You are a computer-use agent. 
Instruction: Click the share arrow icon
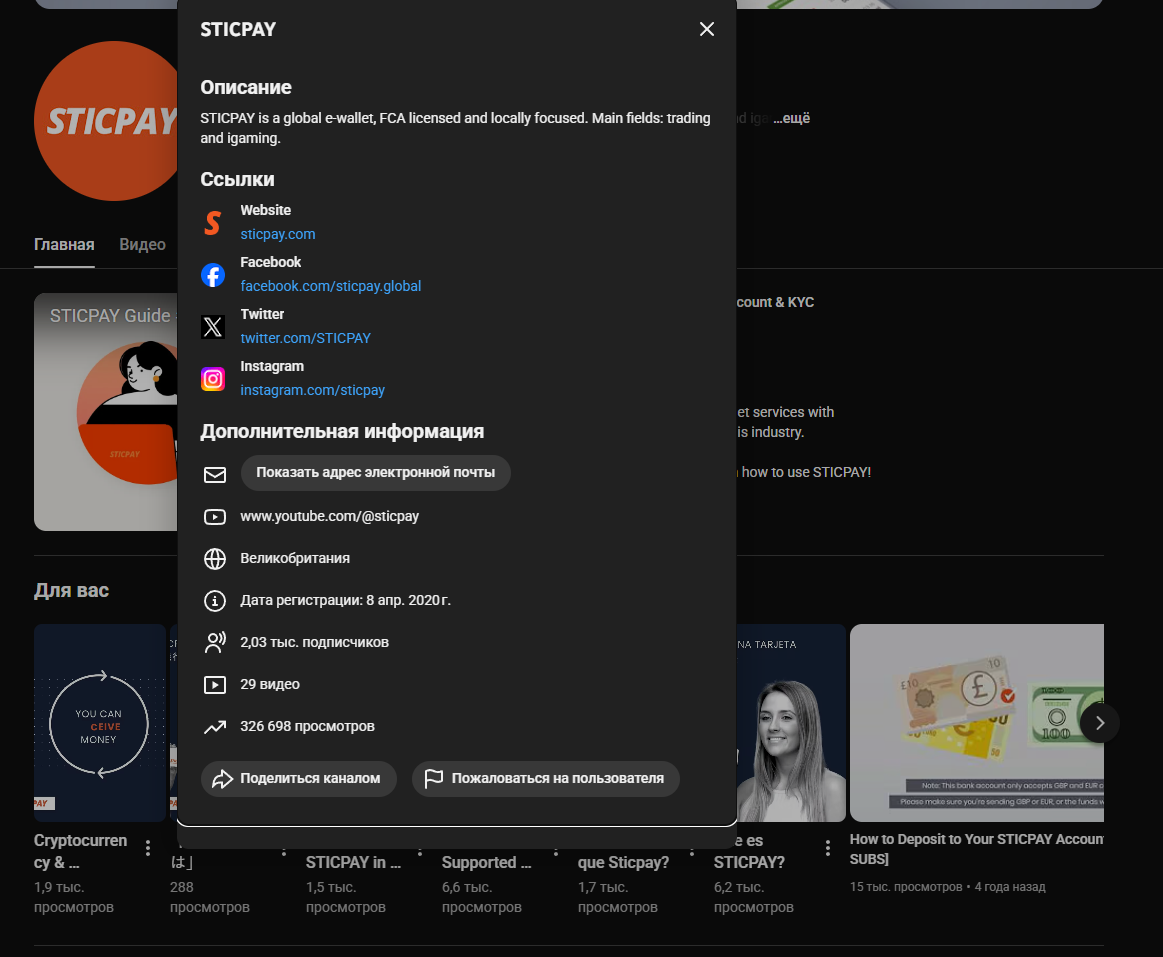222,779
